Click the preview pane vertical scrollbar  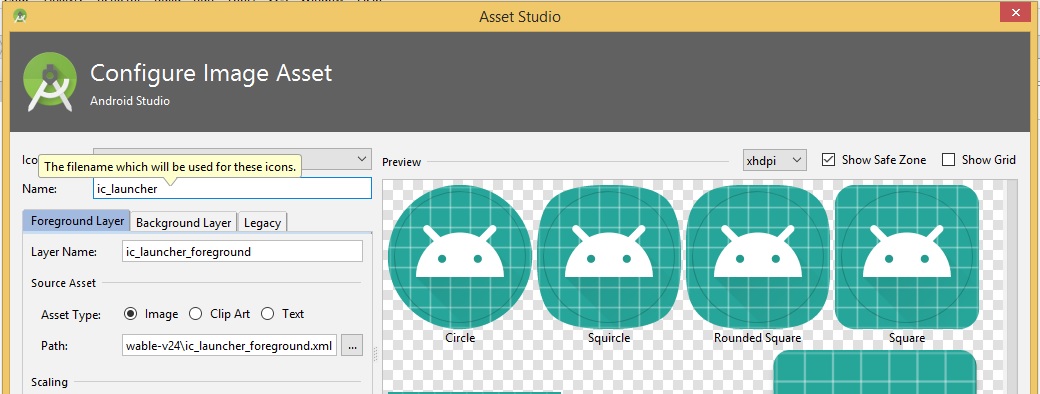click(x=1011, y=286)
